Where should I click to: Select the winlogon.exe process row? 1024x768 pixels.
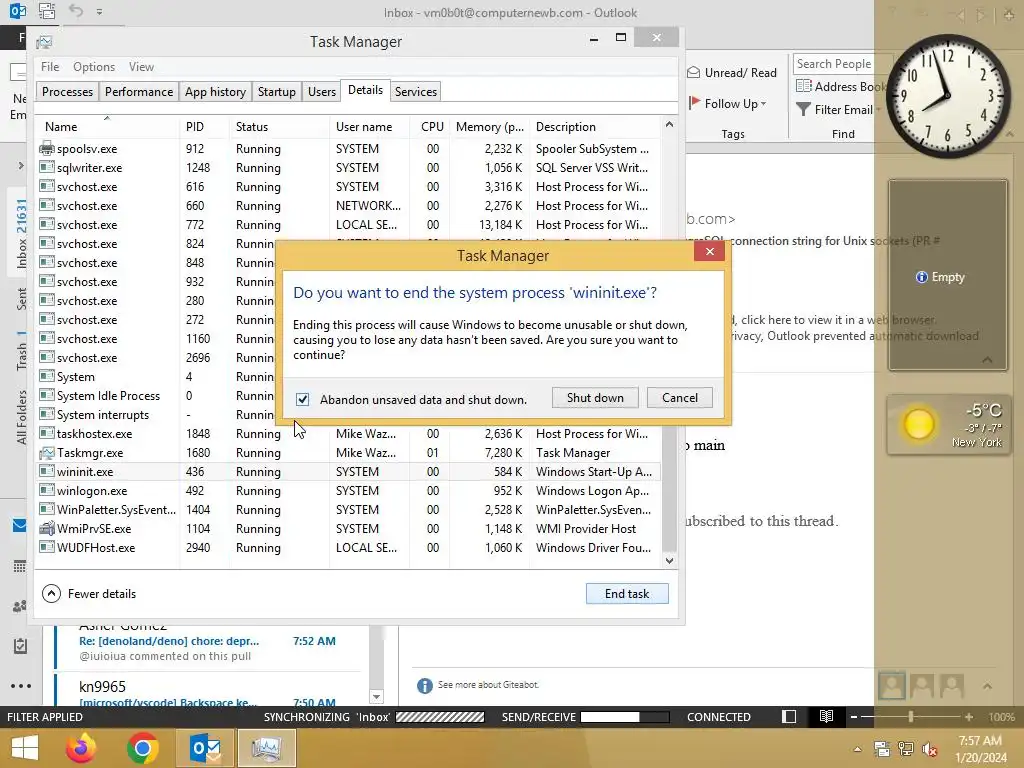[349, 490]
